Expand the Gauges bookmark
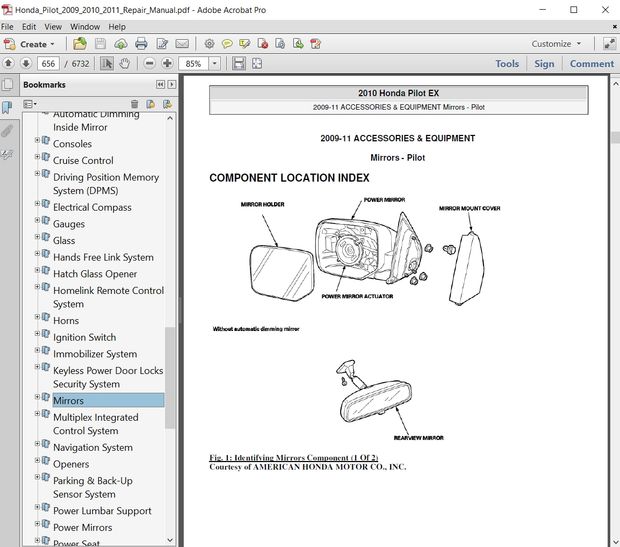 coord(37,220)
